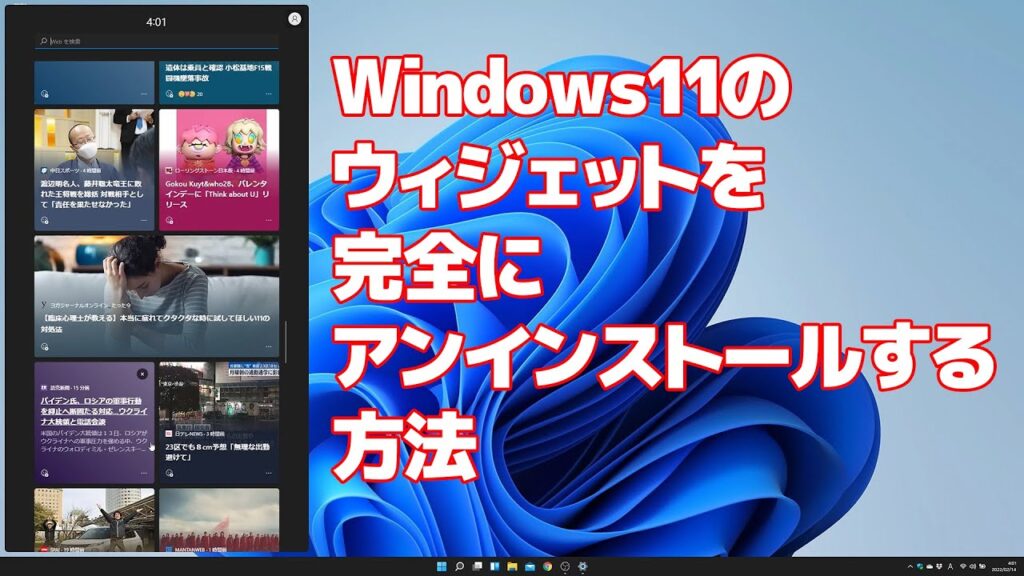Image resolution: width=1024 pixels, height=576 pixels.
Task: Open the card with man raising arms by car
Action: (94, 520)
